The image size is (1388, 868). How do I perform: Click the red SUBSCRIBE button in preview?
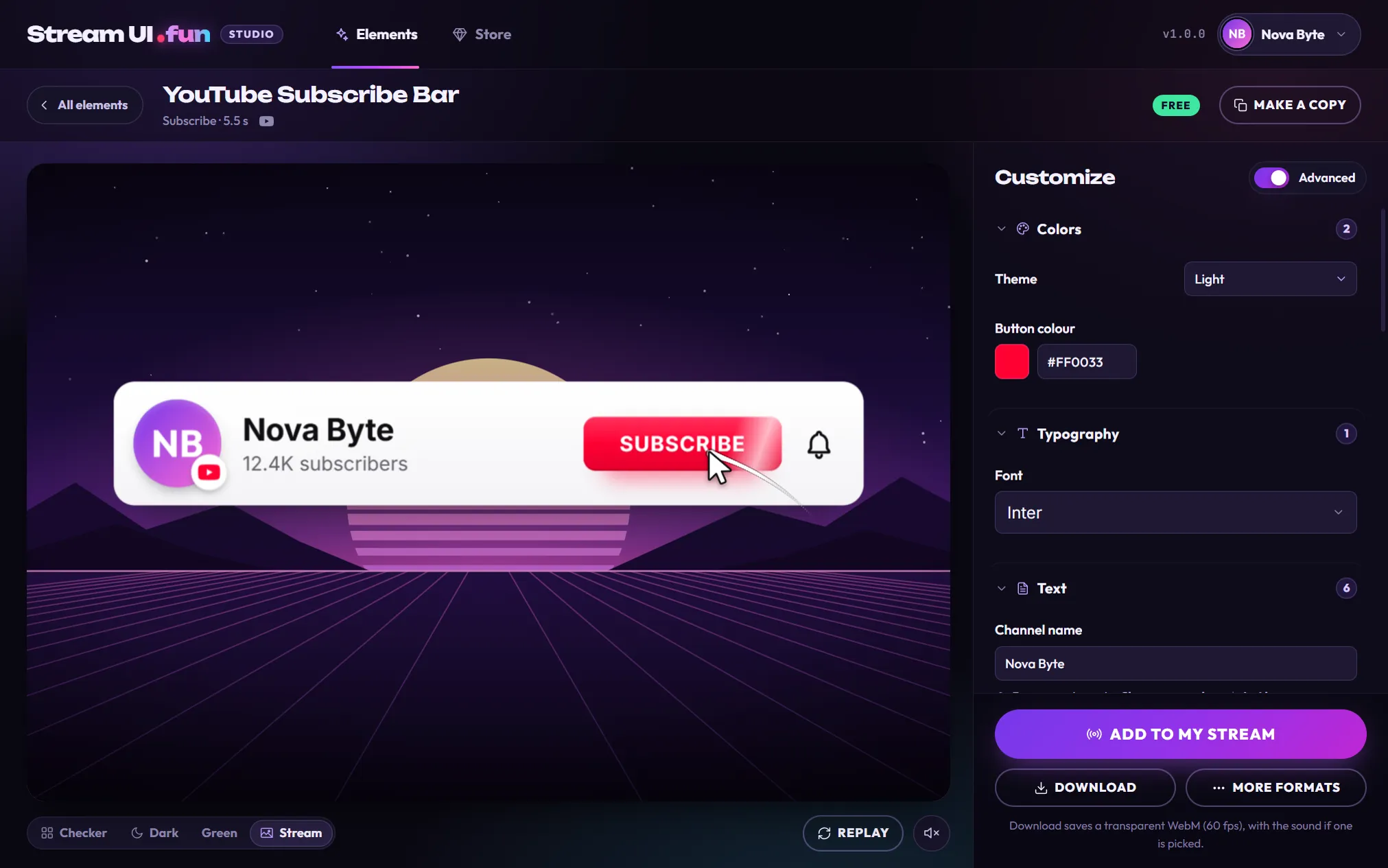click(682, 444)
